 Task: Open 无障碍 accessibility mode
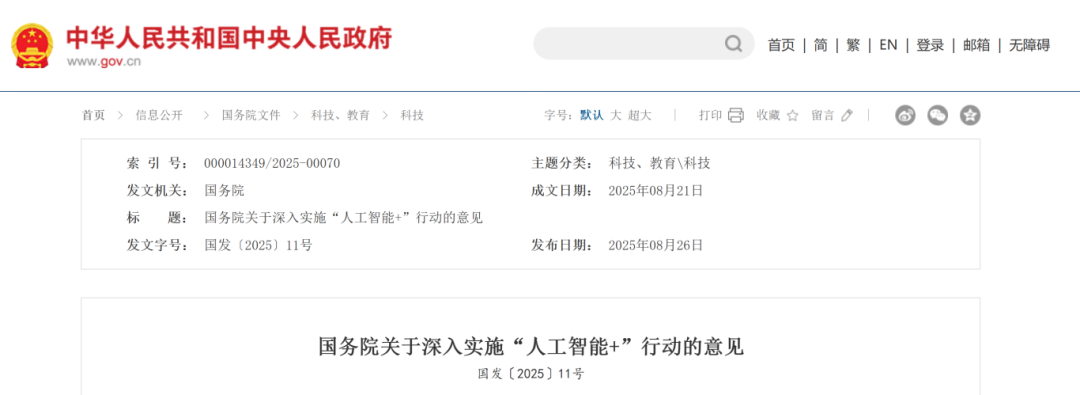pyautogui.click(x=1030, y=45)
